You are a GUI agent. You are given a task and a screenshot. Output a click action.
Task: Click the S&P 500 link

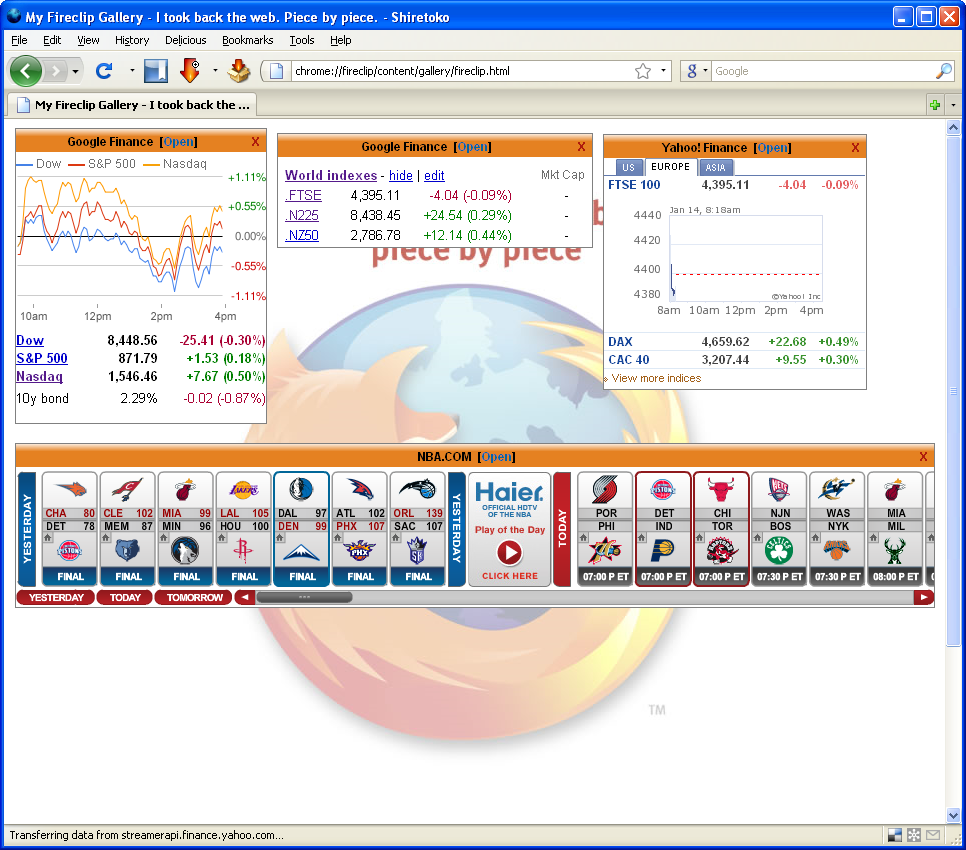tap(42, 358)
